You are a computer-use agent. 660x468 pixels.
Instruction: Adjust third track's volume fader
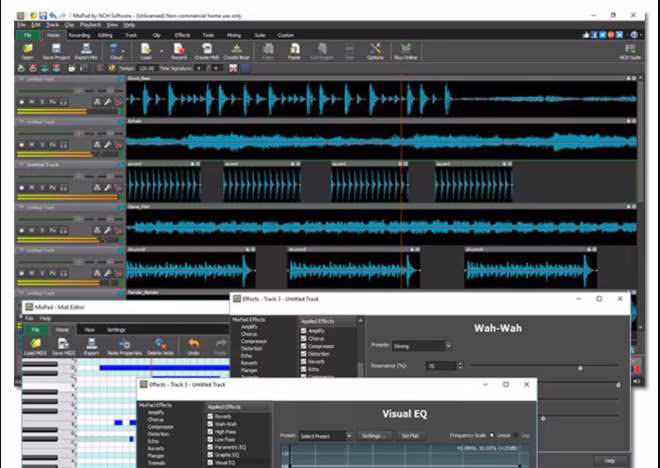coord(79,176)
